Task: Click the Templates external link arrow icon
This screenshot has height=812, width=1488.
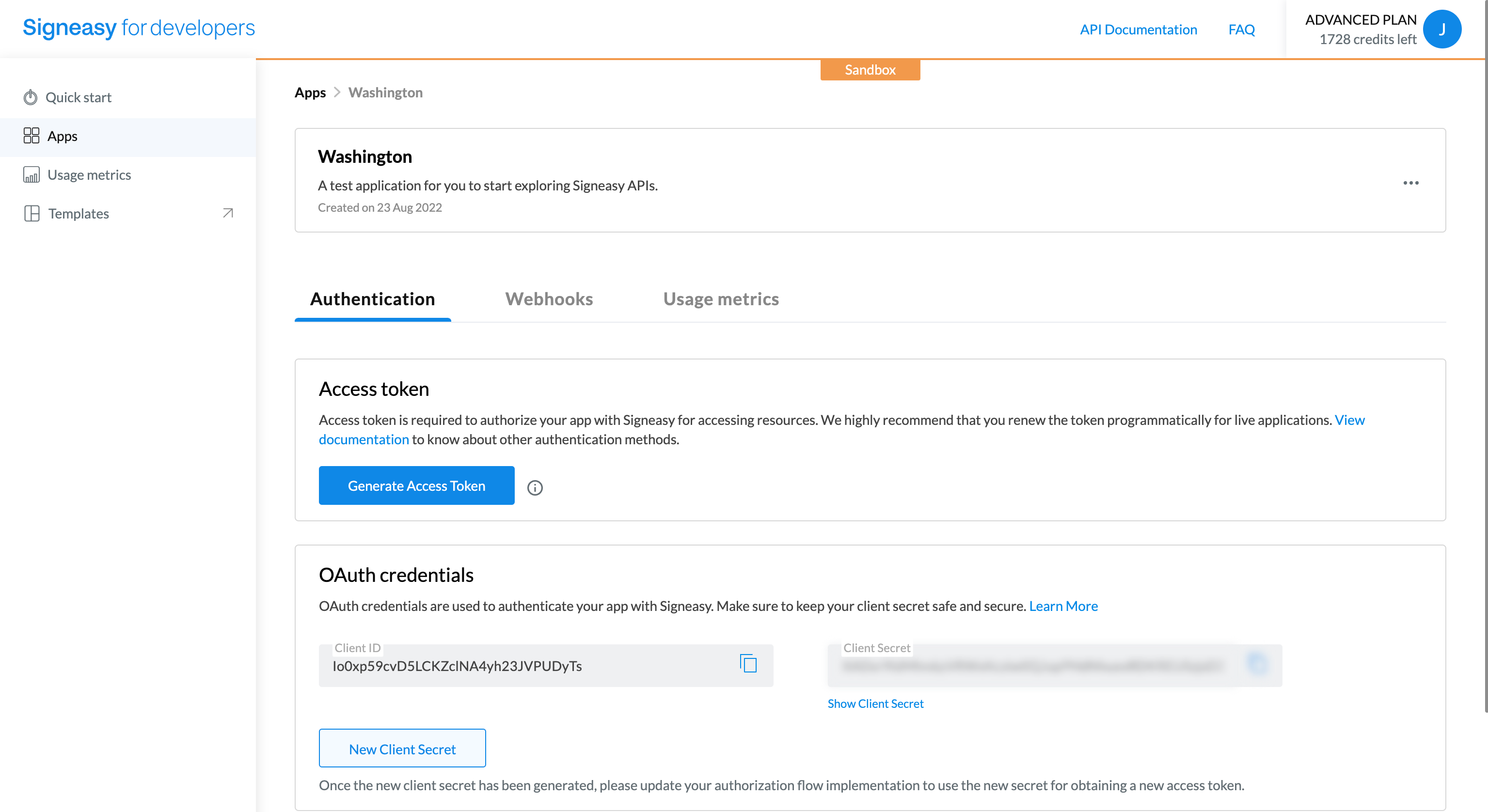Action: 228,213
